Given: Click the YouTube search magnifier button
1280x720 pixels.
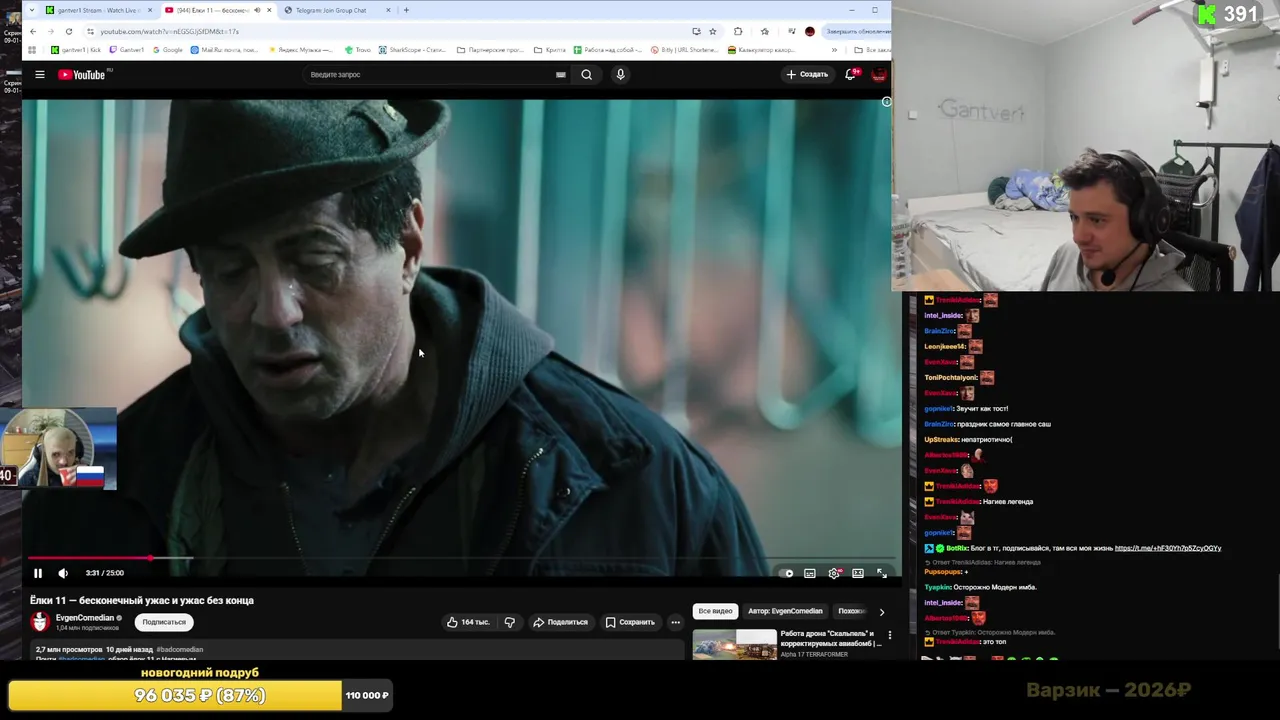Looking at the screenshot, I should 587,74.
